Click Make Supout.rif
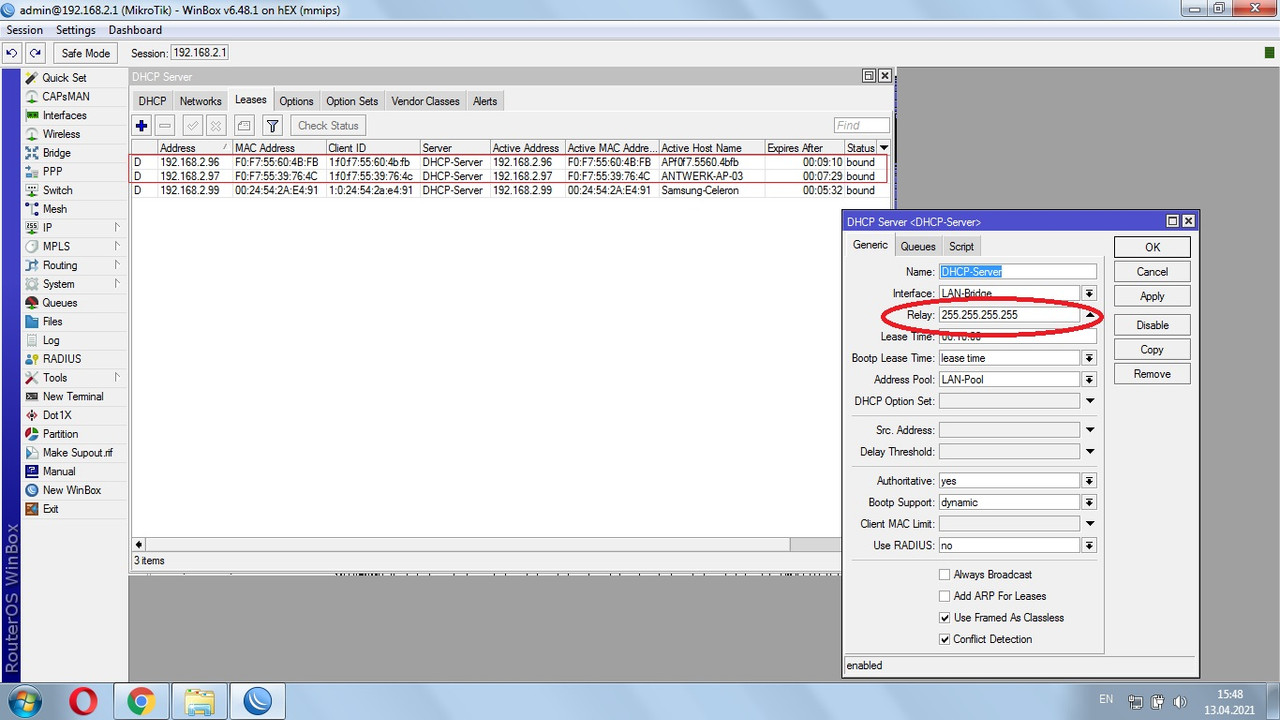The width and height of the screenshot is (1280, 720). [77, 453]
